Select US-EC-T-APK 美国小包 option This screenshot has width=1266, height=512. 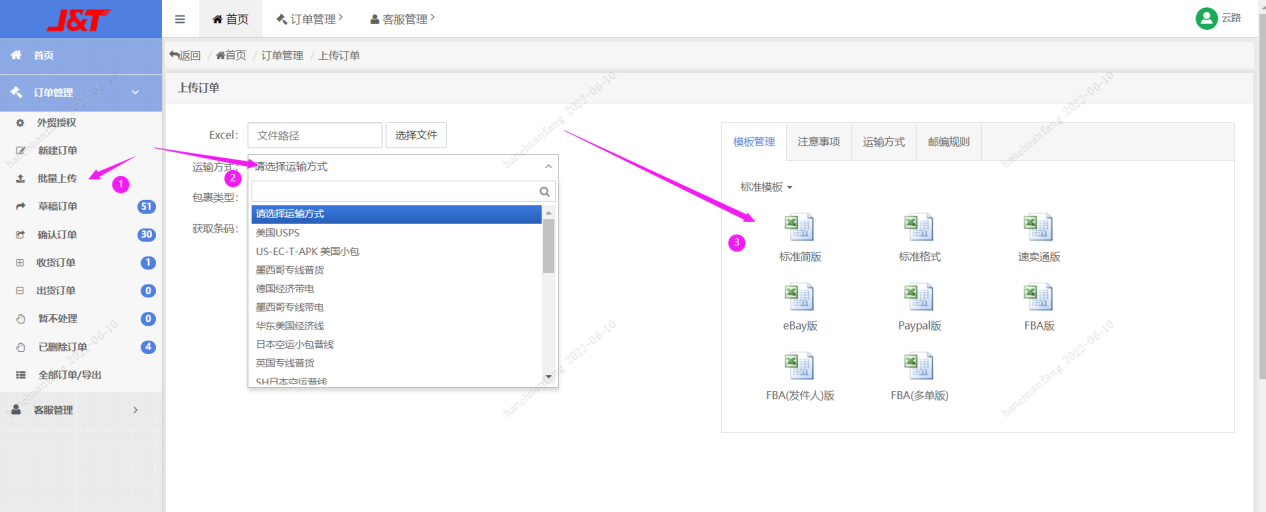pyautogui.click(x=396, y=251)
